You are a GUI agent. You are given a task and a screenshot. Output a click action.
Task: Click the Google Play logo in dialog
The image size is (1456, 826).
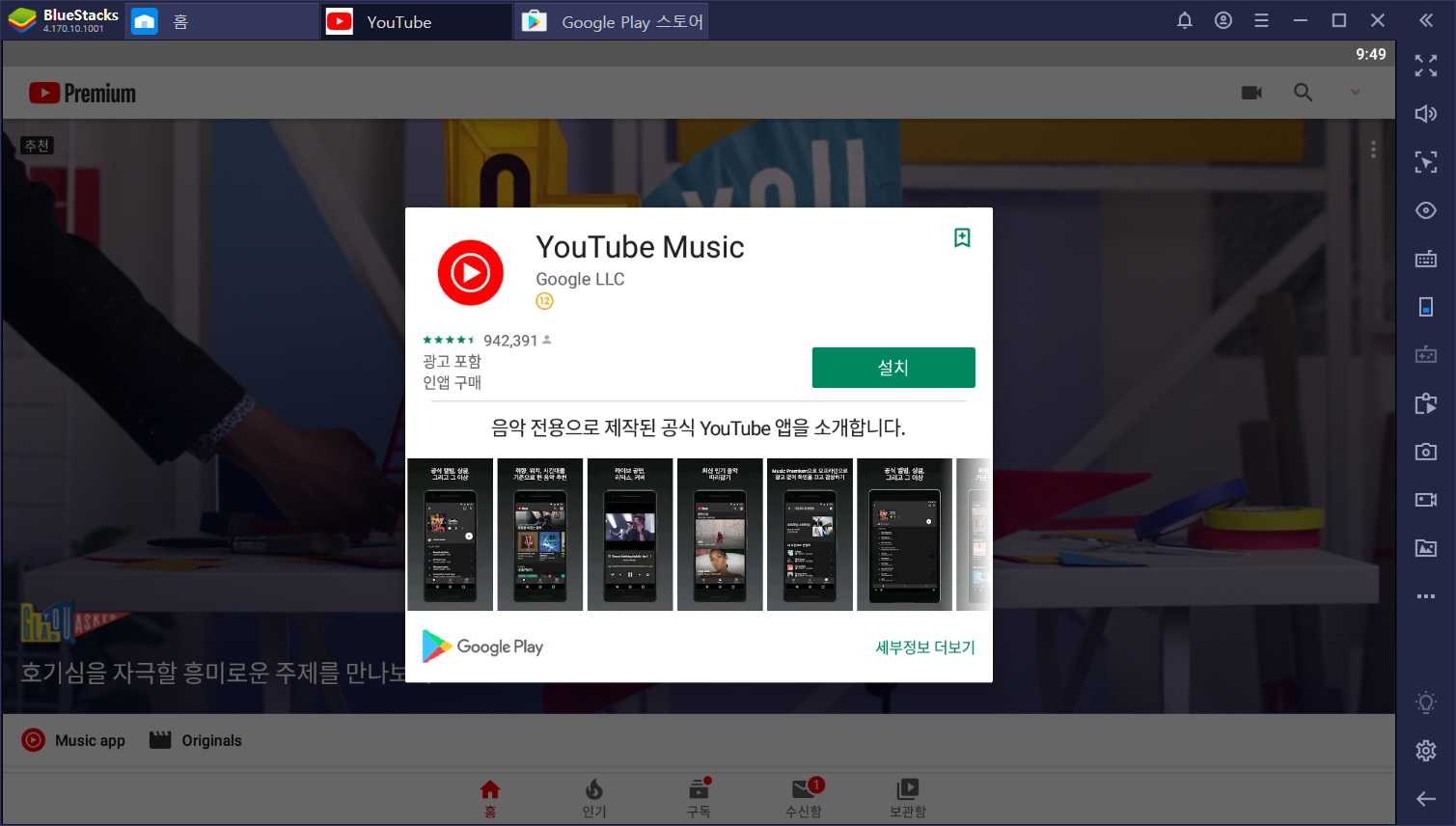[482, 647]
